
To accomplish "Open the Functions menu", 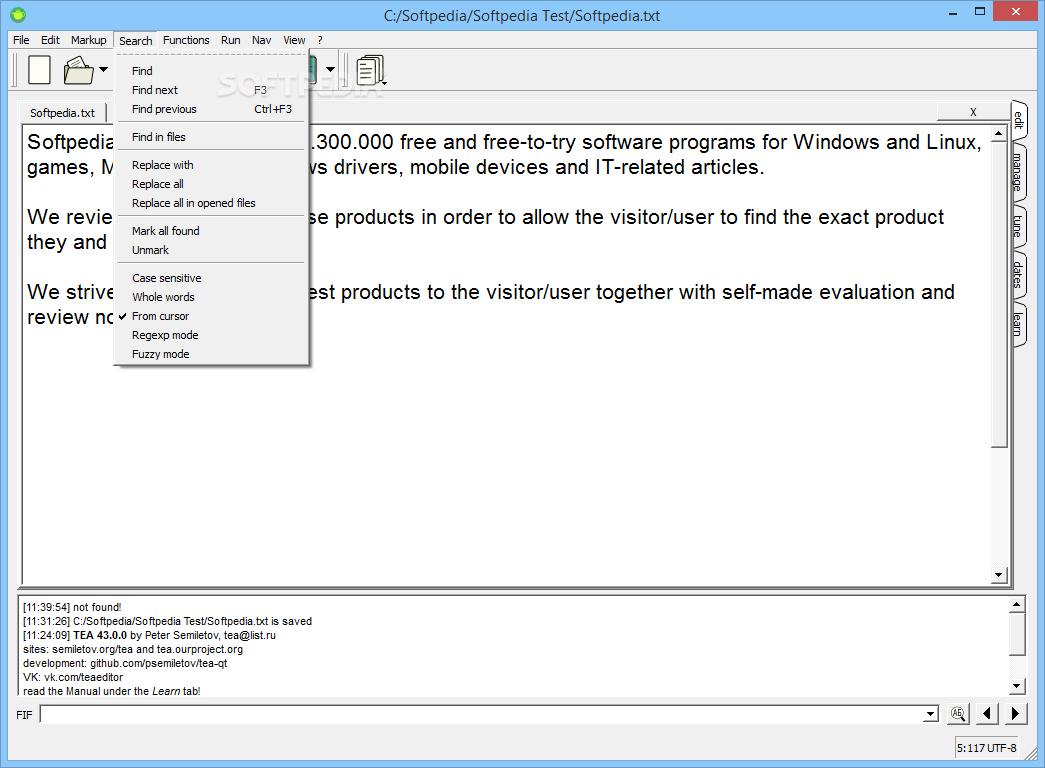I will coord(186,40).
